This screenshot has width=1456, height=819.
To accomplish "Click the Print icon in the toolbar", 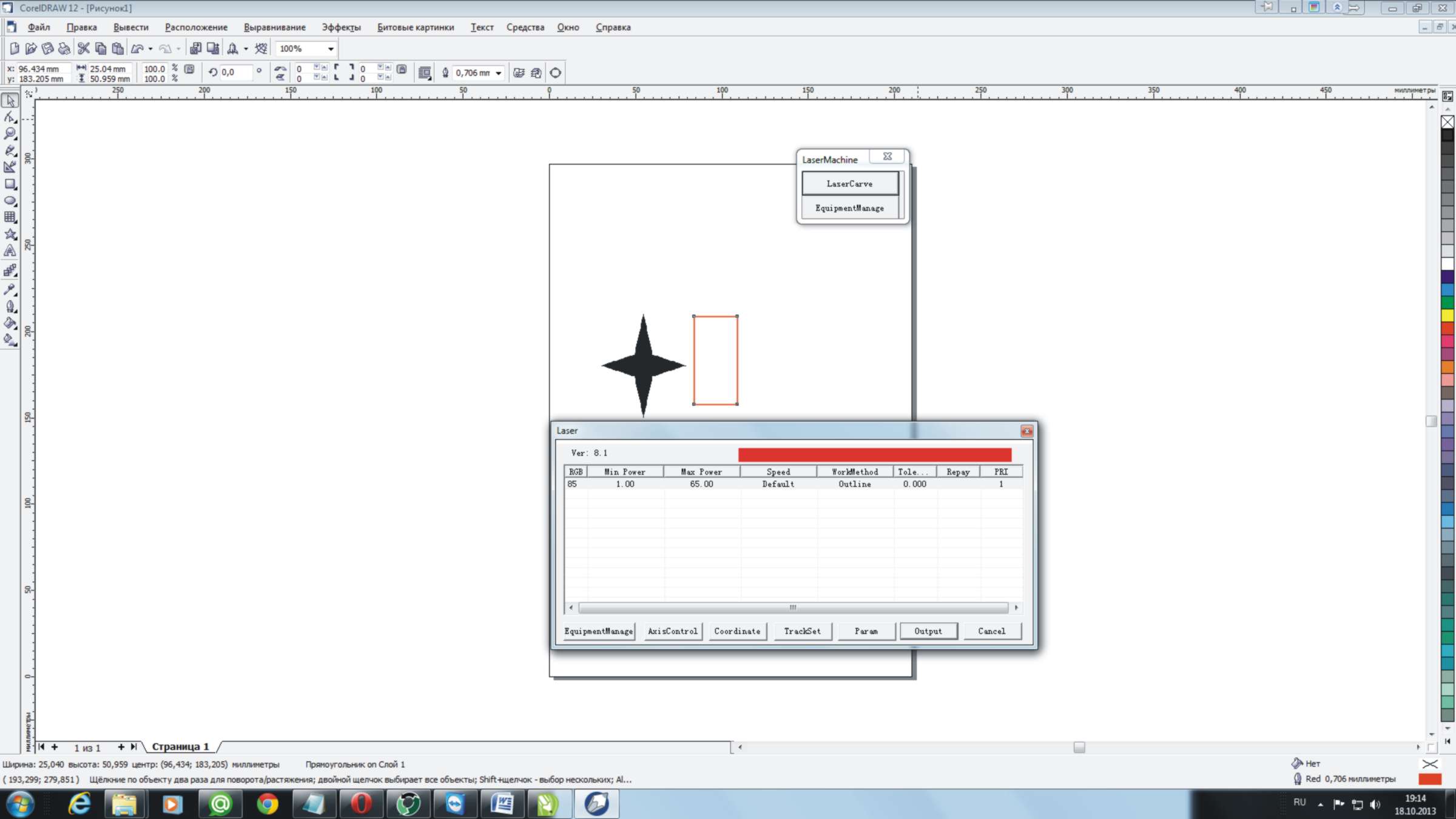I will tap(64, 49).
